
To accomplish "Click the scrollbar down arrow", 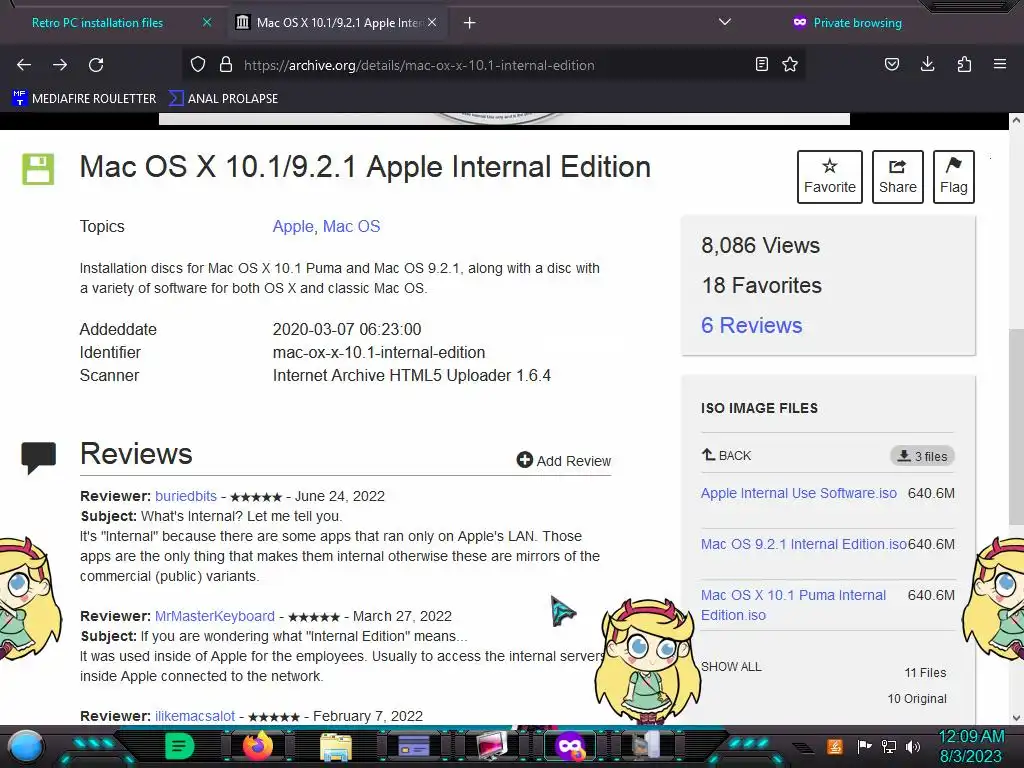I will click(x=1016, y=718).
